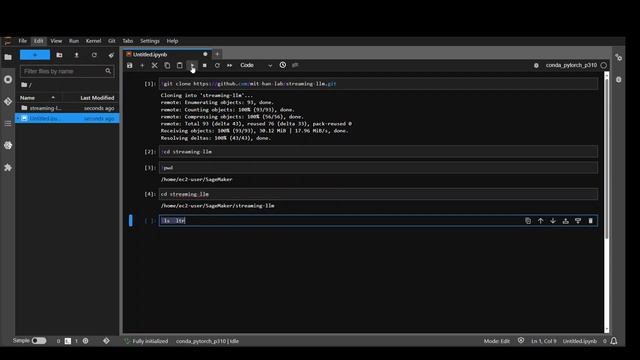Click the root folder breadcrumb icon
The image size is (640, 360).
click(24, 85)
